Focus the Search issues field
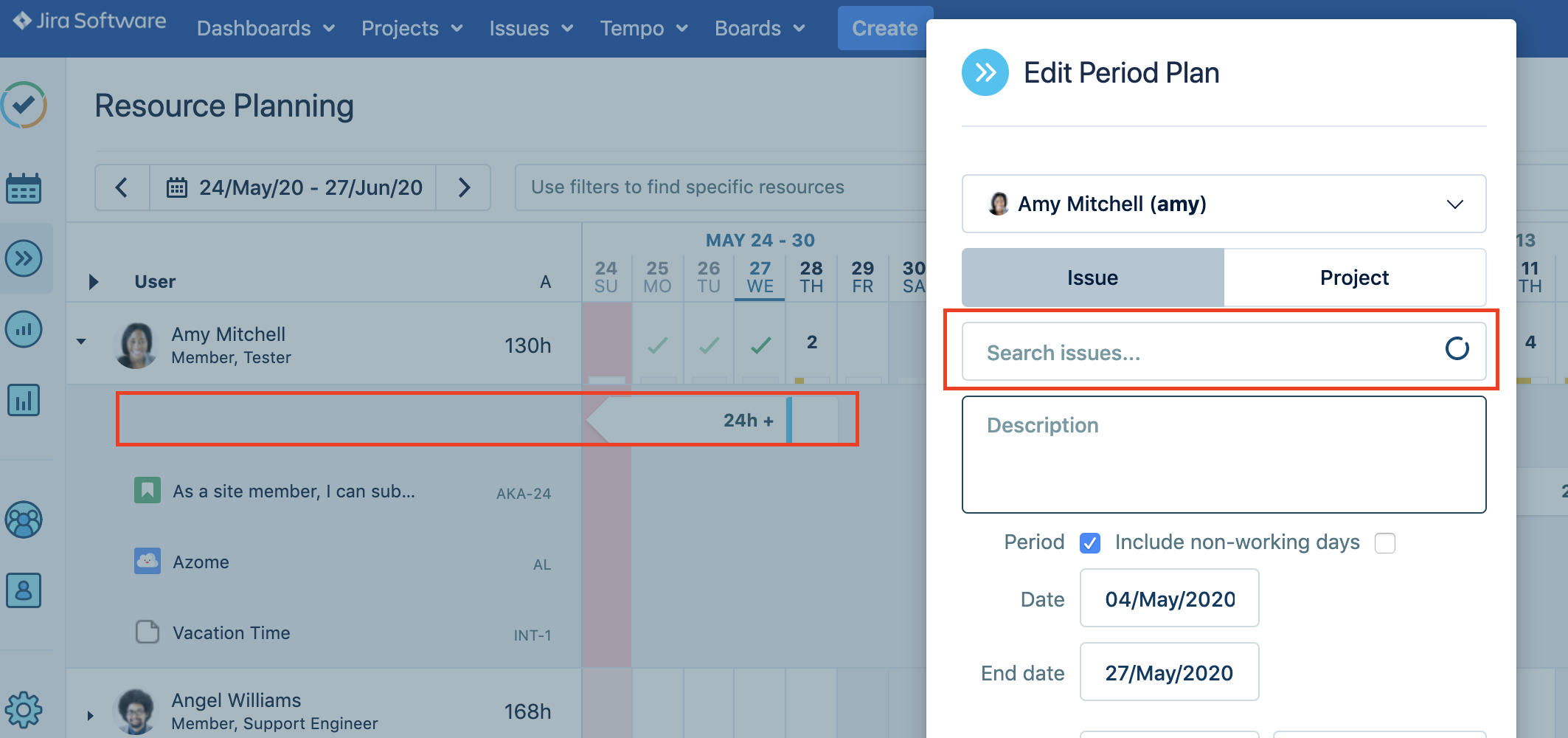This screenshot has height=738, width=1568. [x=1210, y=352]
